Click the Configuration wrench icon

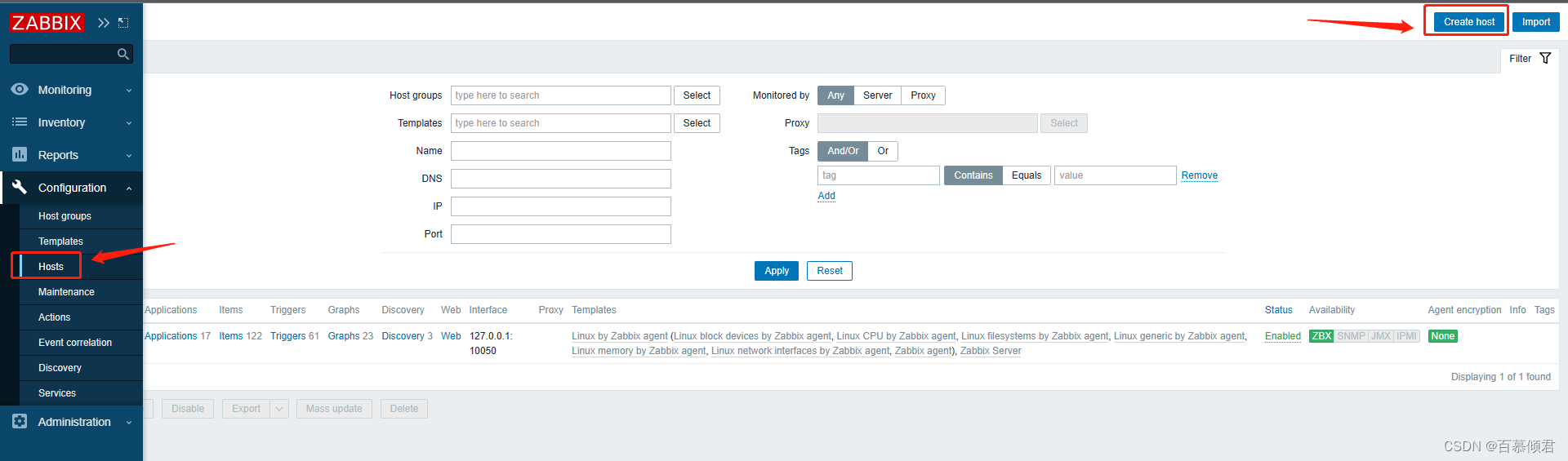coord(20,187)
